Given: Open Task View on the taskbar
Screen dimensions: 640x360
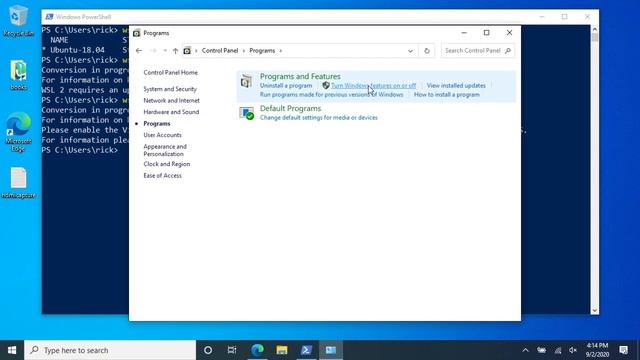Looking at the screenshot, I should click(232, 350).
